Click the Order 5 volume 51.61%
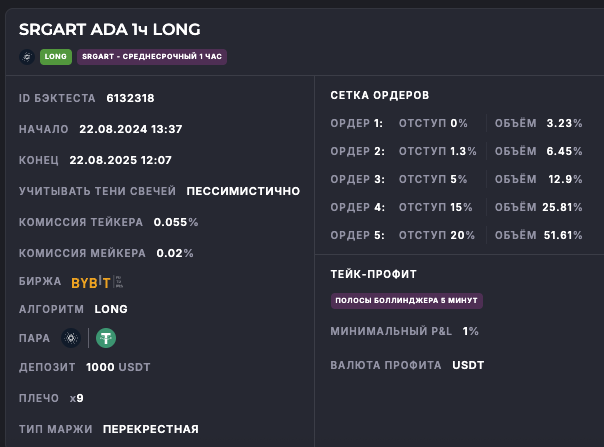 pos(562,235)
